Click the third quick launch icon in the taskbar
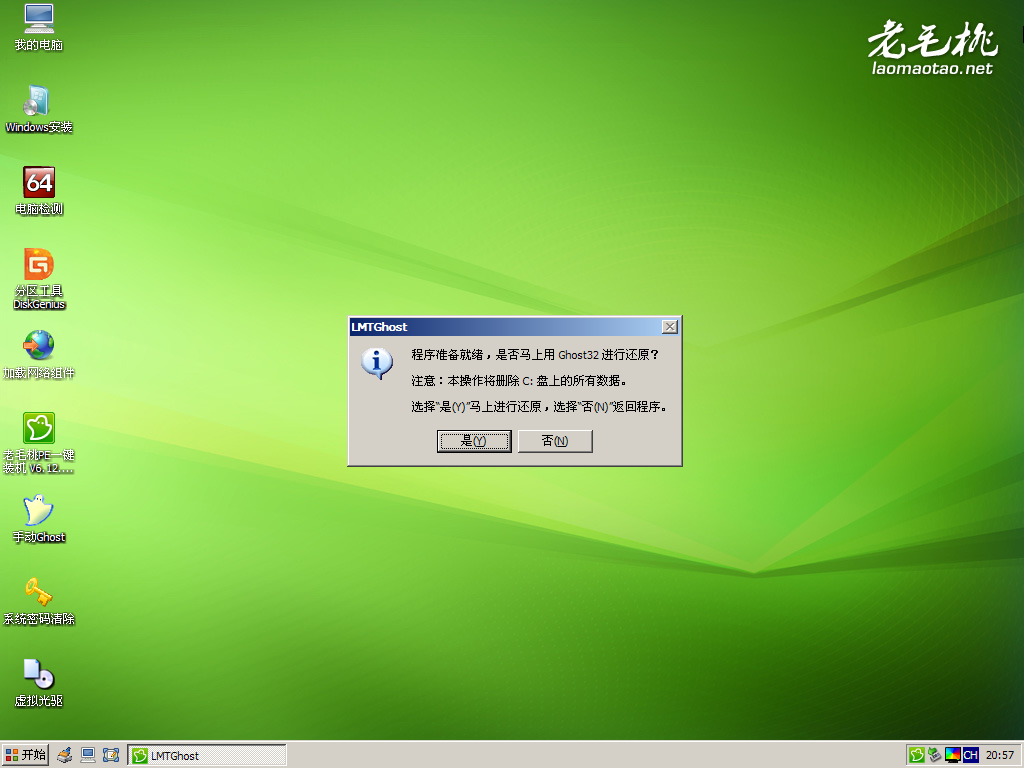Viewport: 1024px width, 768px height. 111,756
